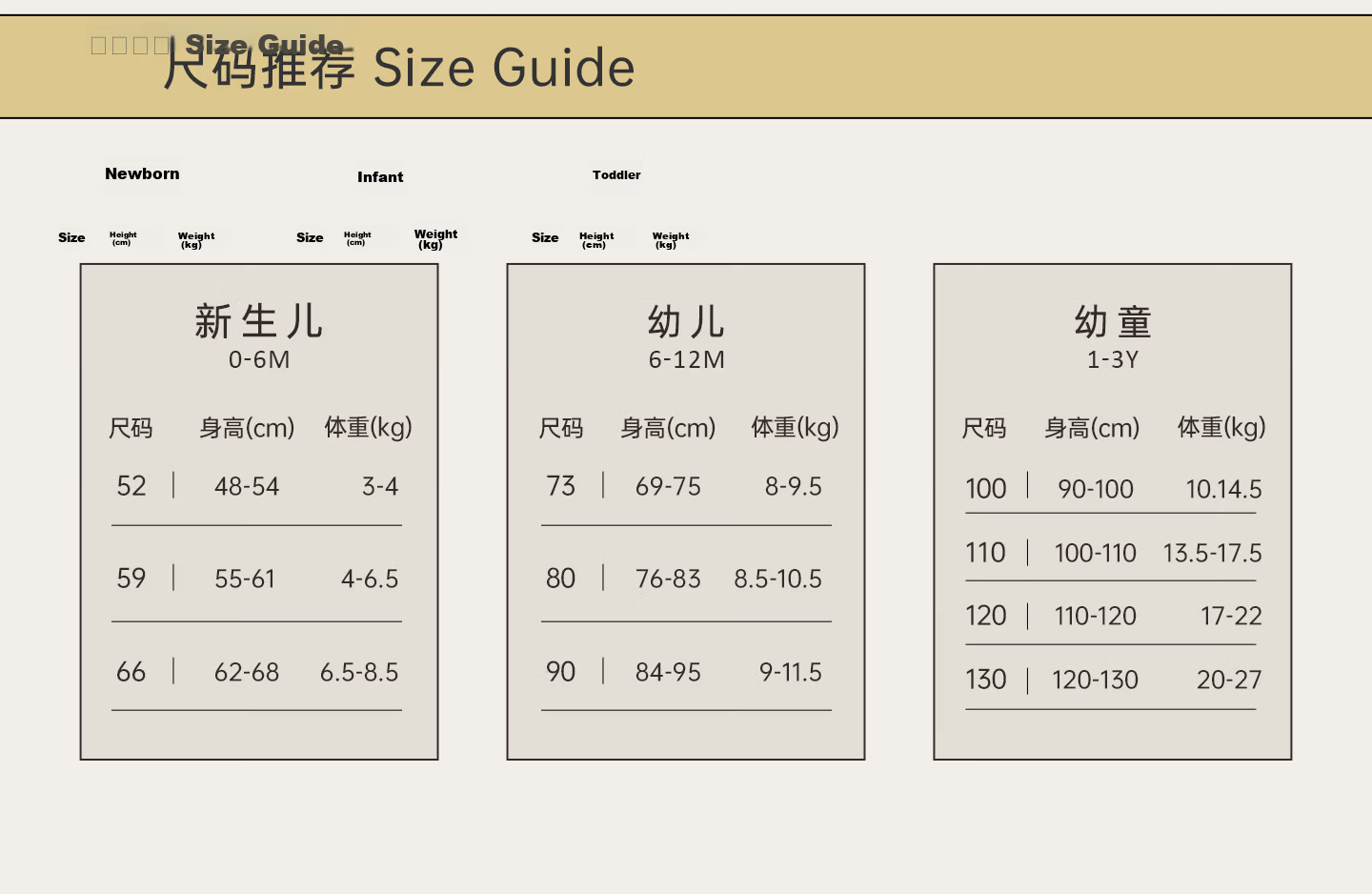Click the weight value "8.5-10.5"
This screenshot has height=894, width=1372.
(777, 579)
